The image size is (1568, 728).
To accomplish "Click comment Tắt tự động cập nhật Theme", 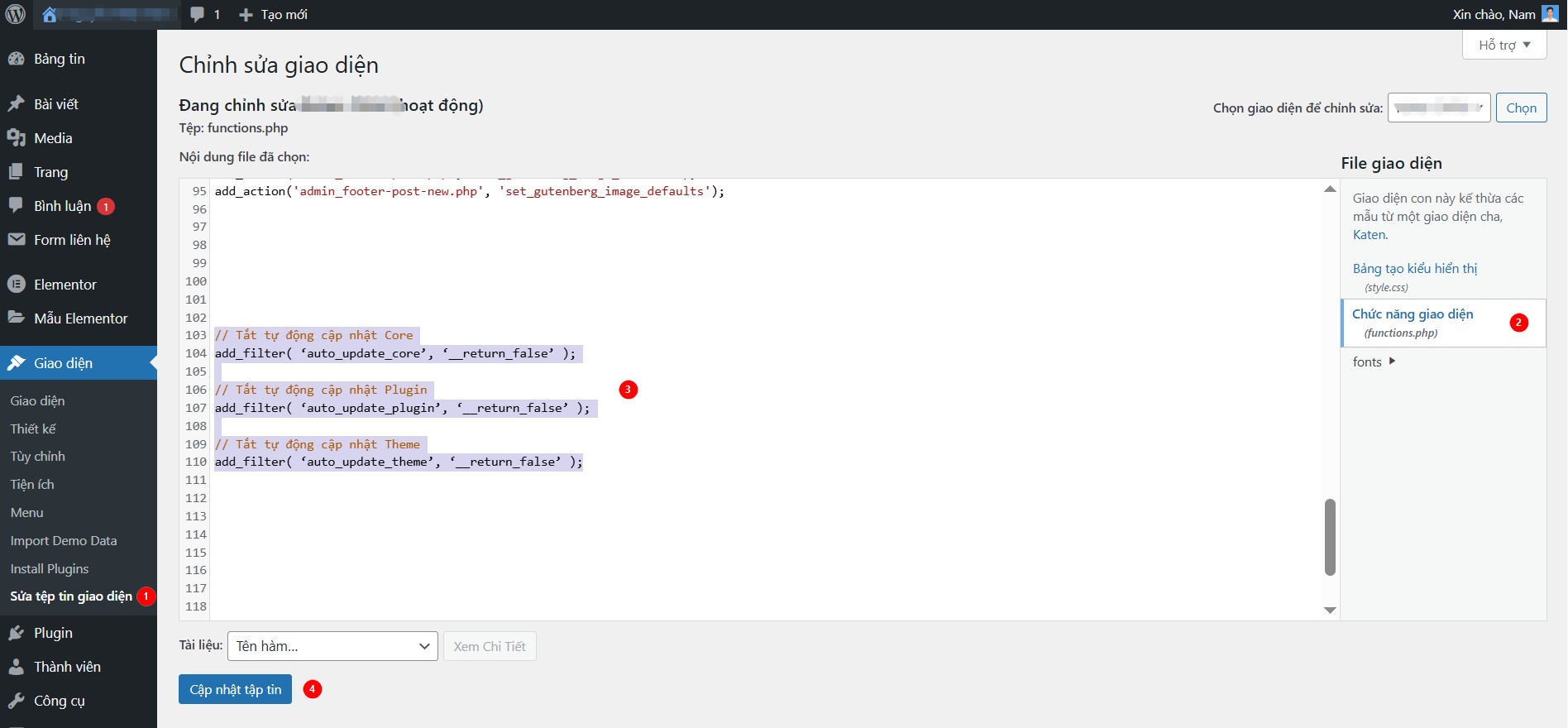I will pos(318,444).
